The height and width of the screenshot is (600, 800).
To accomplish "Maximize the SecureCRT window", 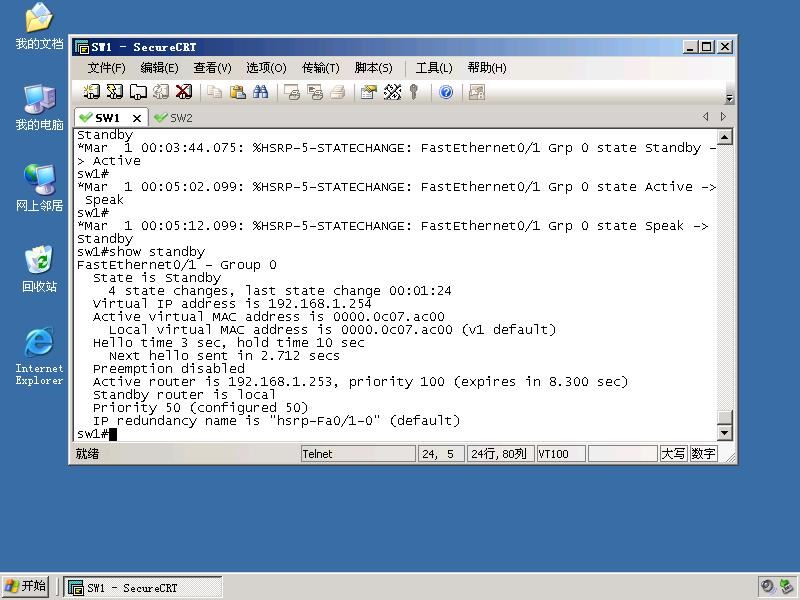I will pos(706,47).
